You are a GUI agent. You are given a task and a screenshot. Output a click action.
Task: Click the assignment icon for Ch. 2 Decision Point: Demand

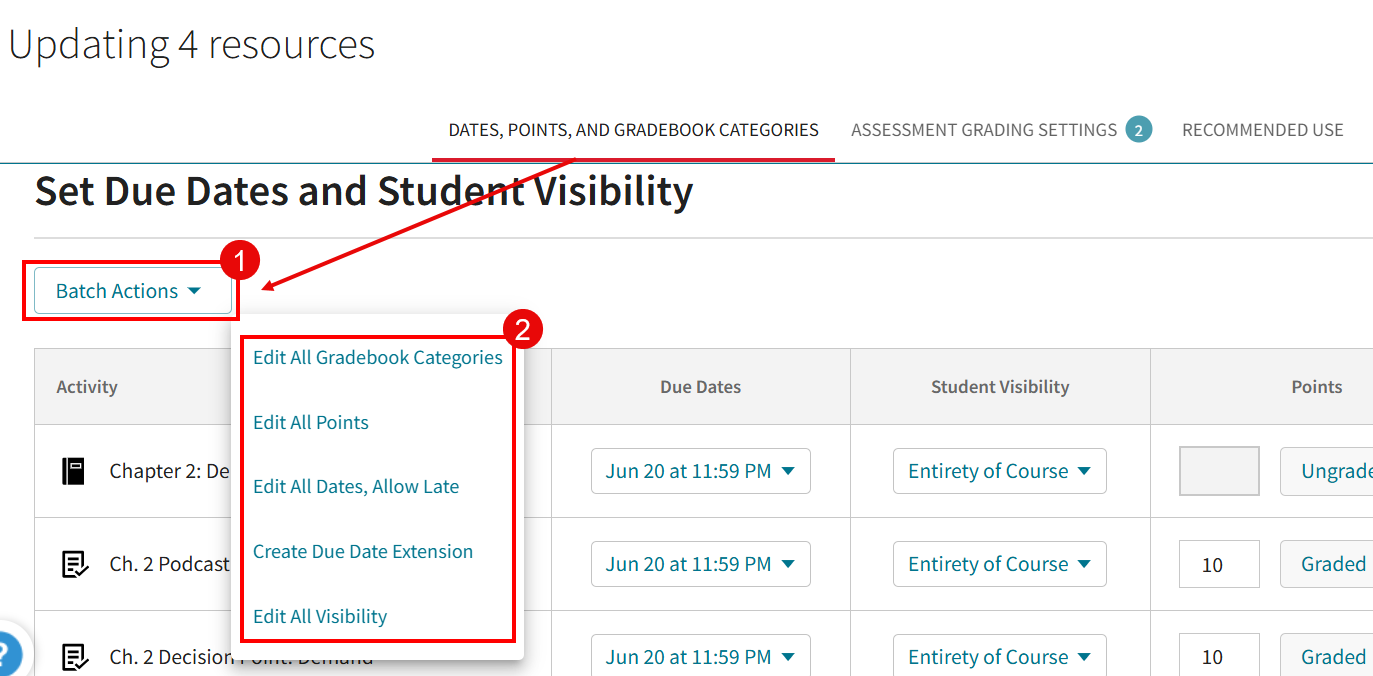(x=73, y=656)
